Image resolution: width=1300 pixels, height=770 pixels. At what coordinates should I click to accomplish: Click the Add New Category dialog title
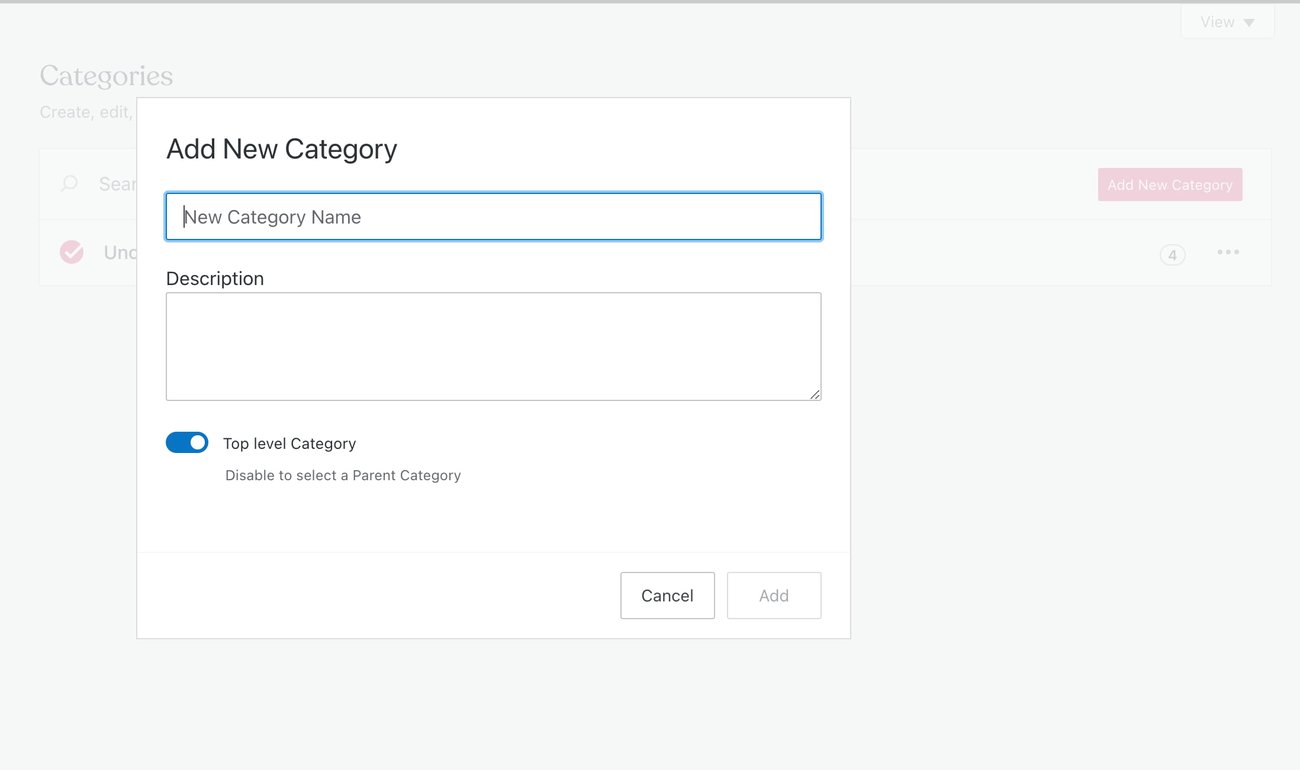tap(281, 148)
